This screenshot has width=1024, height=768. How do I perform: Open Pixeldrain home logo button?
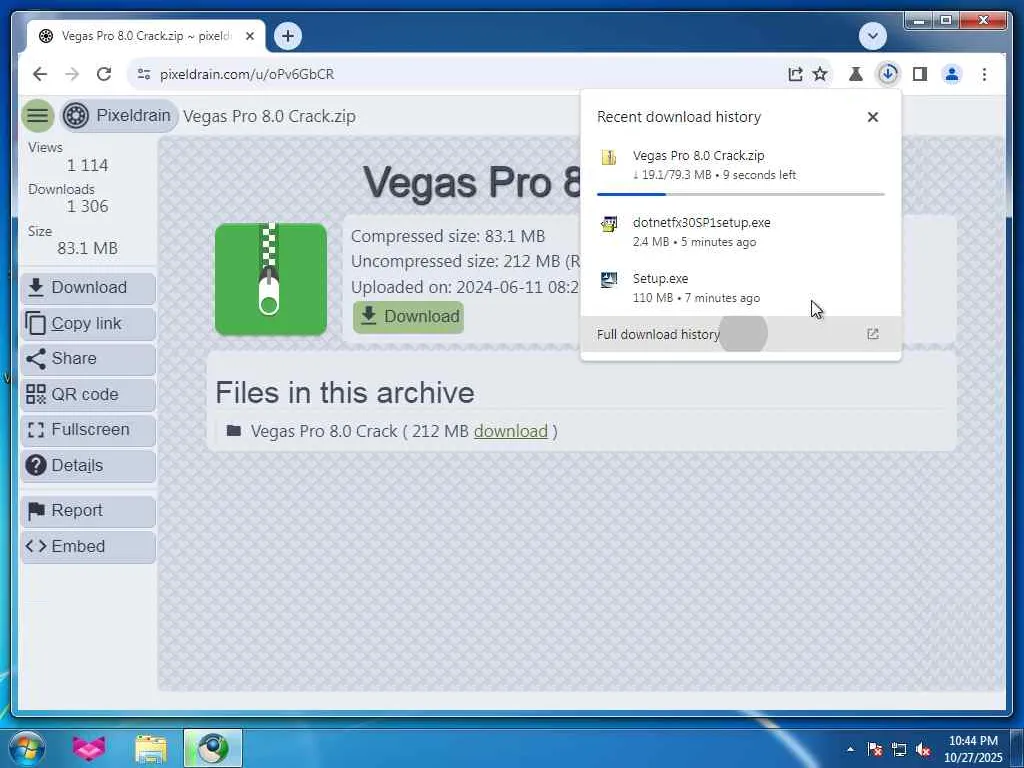[119, 116]
